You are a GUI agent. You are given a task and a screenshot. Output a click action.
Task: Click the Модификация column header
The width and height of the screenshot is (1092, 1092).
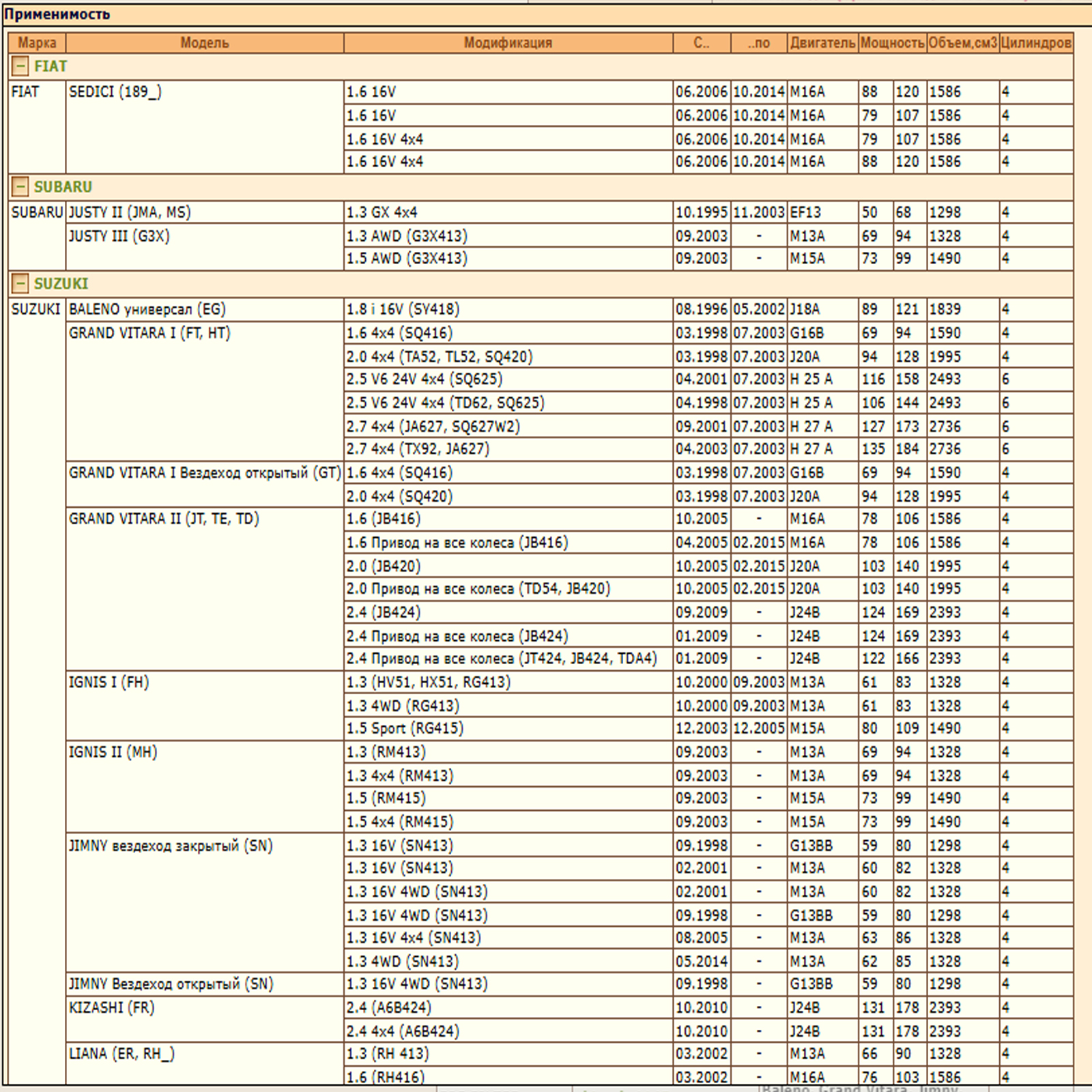(508, 43)
